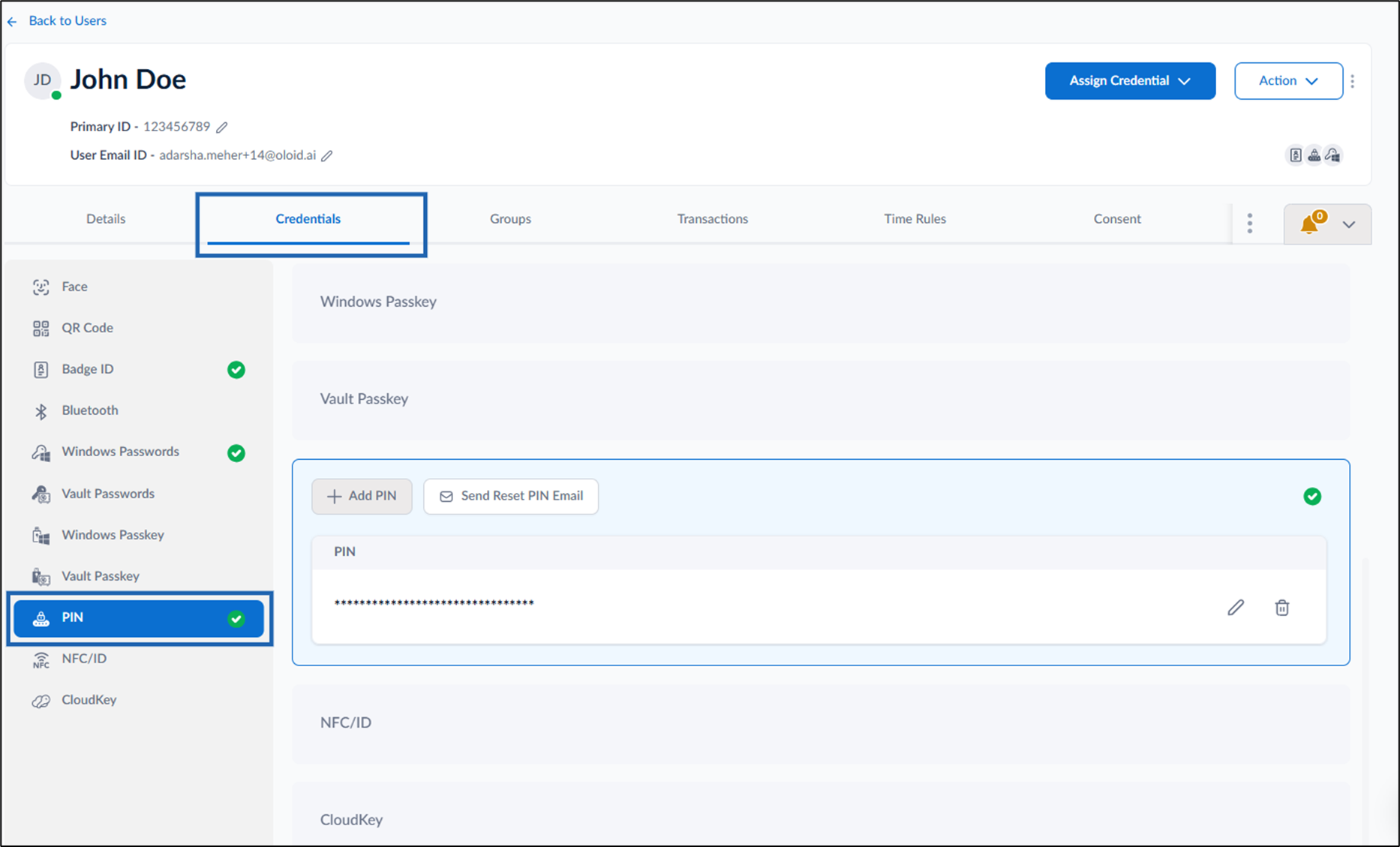Click the Badge ID icon in the header
The height and width of the screenshot is (847, 1400).
[1296, 155]
